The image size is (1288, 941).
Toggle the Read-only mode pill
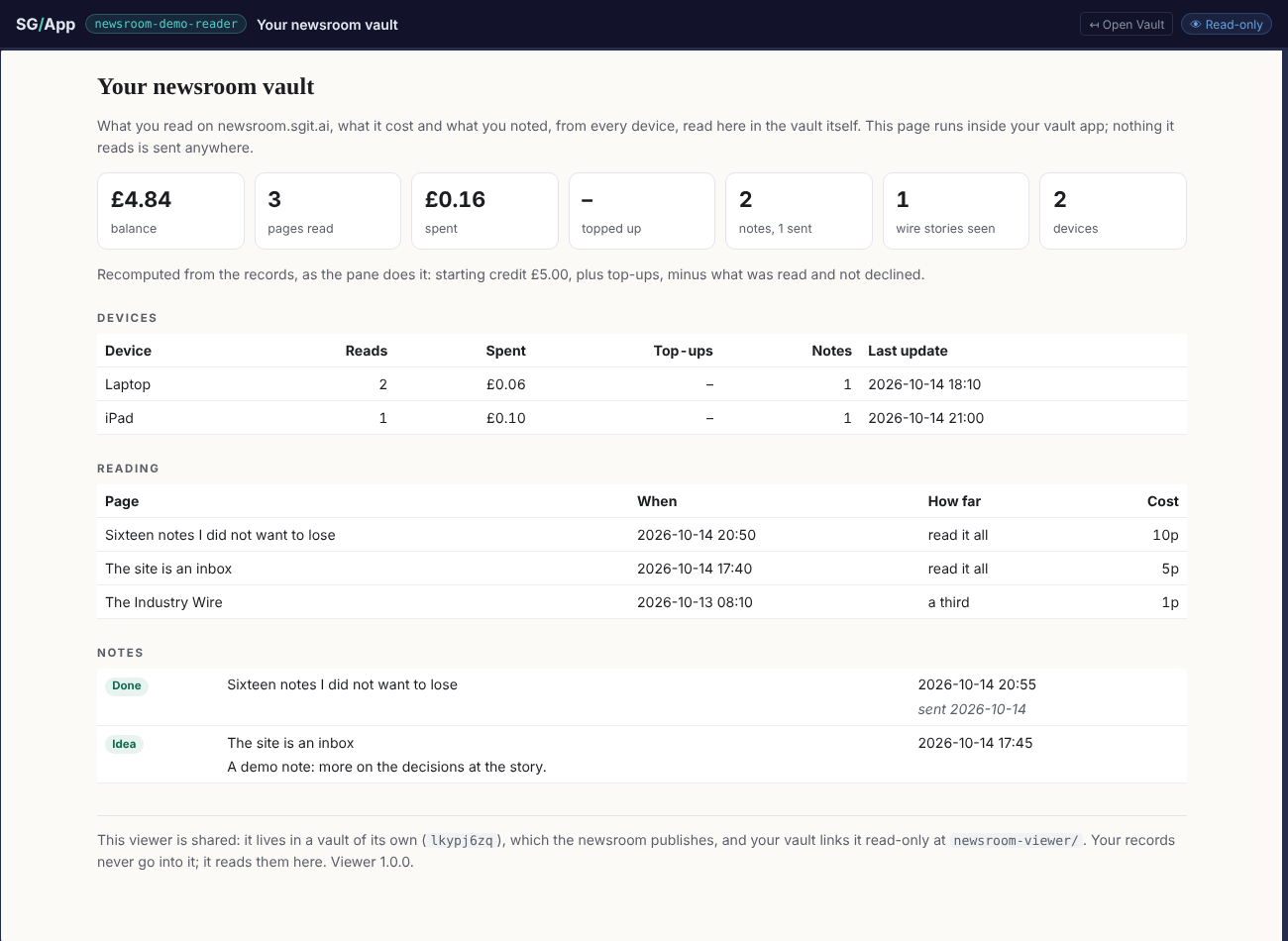click(x=1227, y=25)
